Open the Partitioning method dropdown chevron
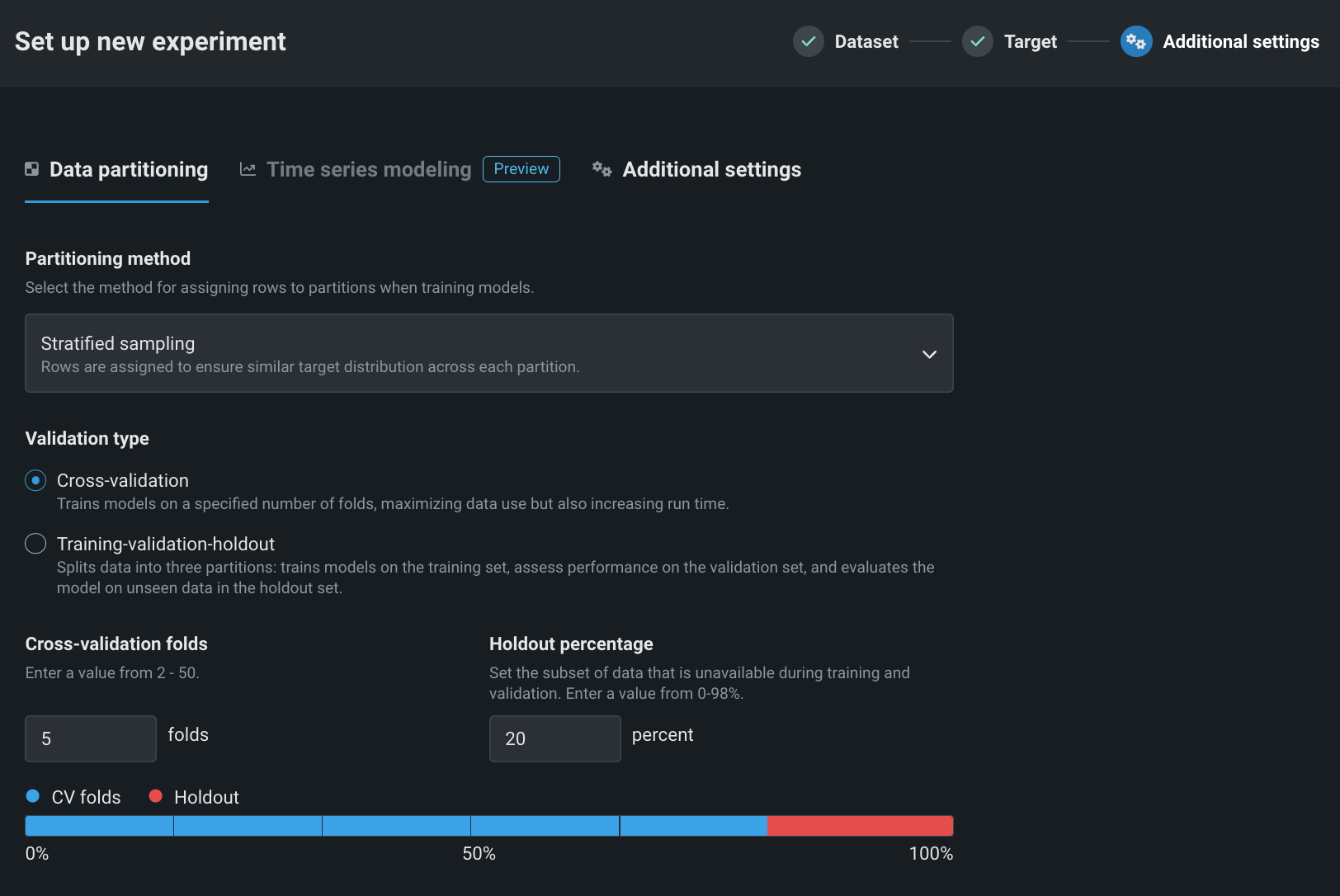The height and width of the screenshot is (896, 1340). point(929,354)
